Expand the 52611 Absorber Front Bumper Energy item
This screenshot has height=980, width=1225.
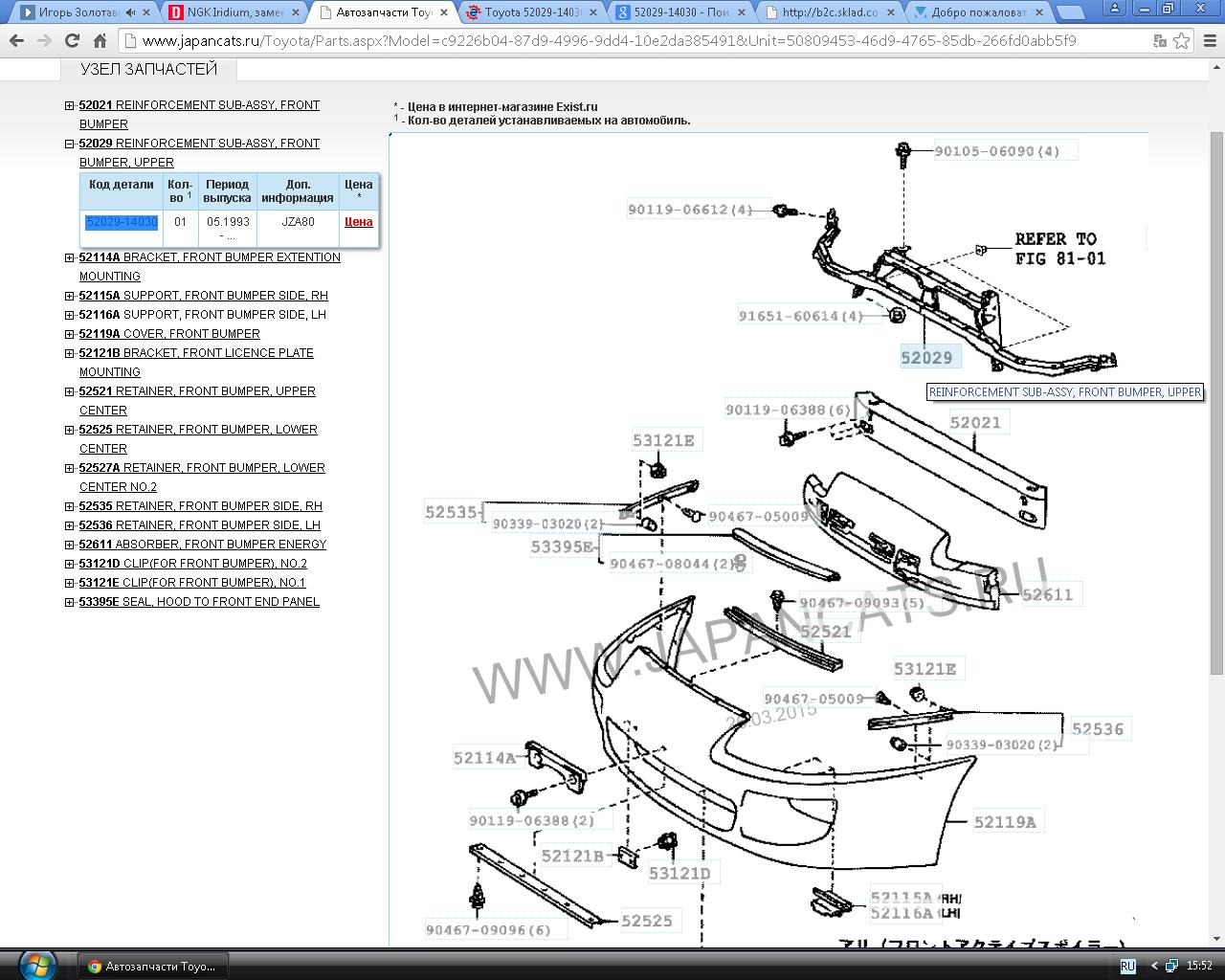pos(70,545)
